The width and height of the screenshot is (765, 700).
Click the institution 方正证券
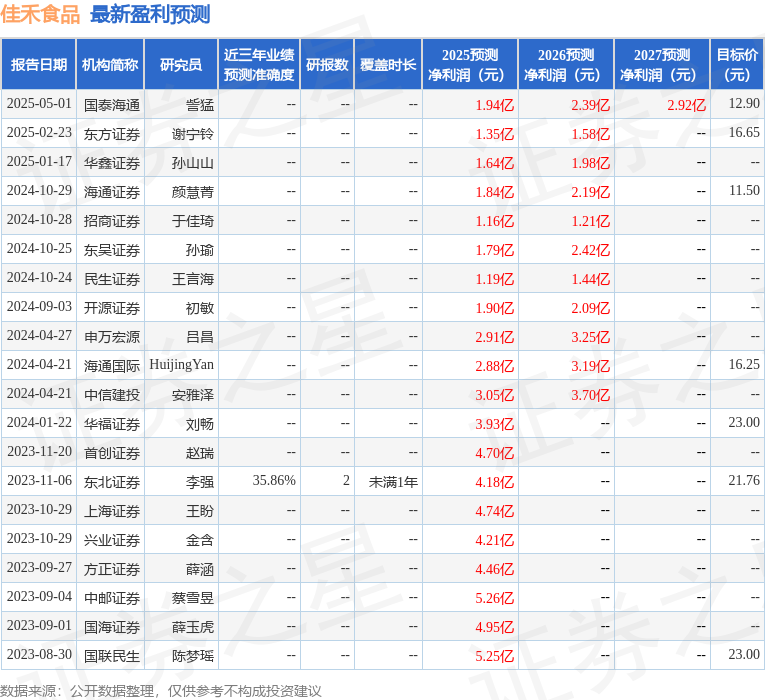coord(112,569)
